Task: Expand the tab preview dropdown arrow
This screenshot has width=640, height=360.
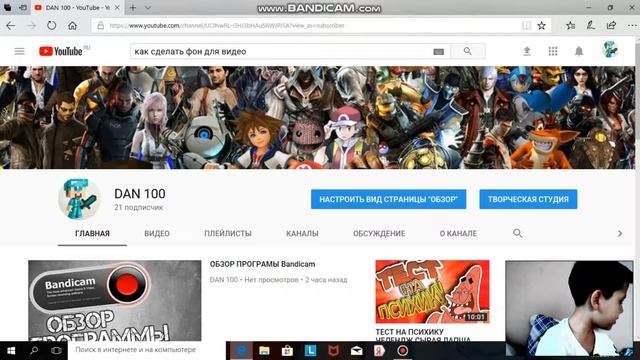Action: point(148,7)
